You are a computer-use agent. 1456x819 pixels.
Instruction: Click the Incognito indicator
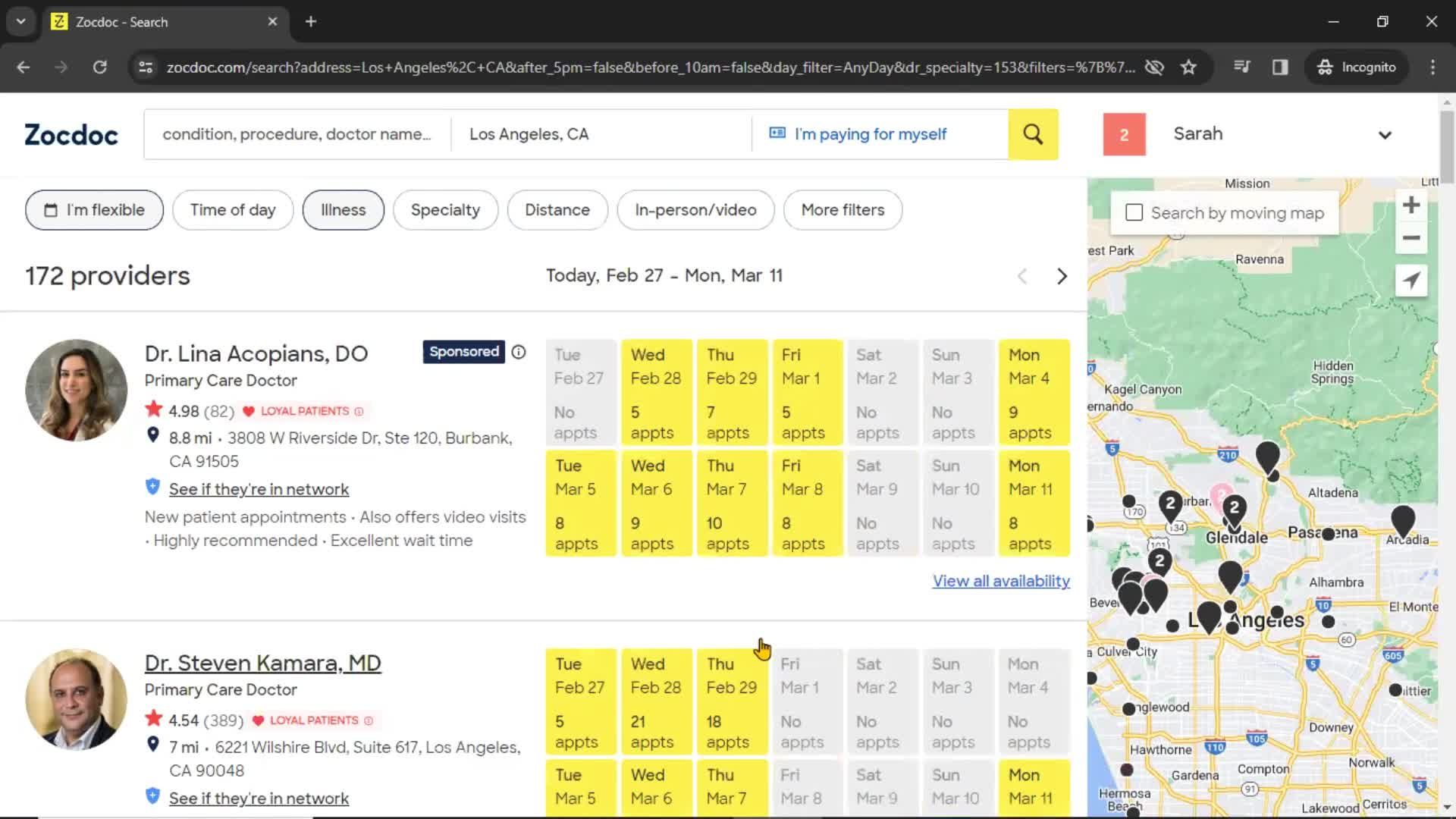coord(1357,67)
